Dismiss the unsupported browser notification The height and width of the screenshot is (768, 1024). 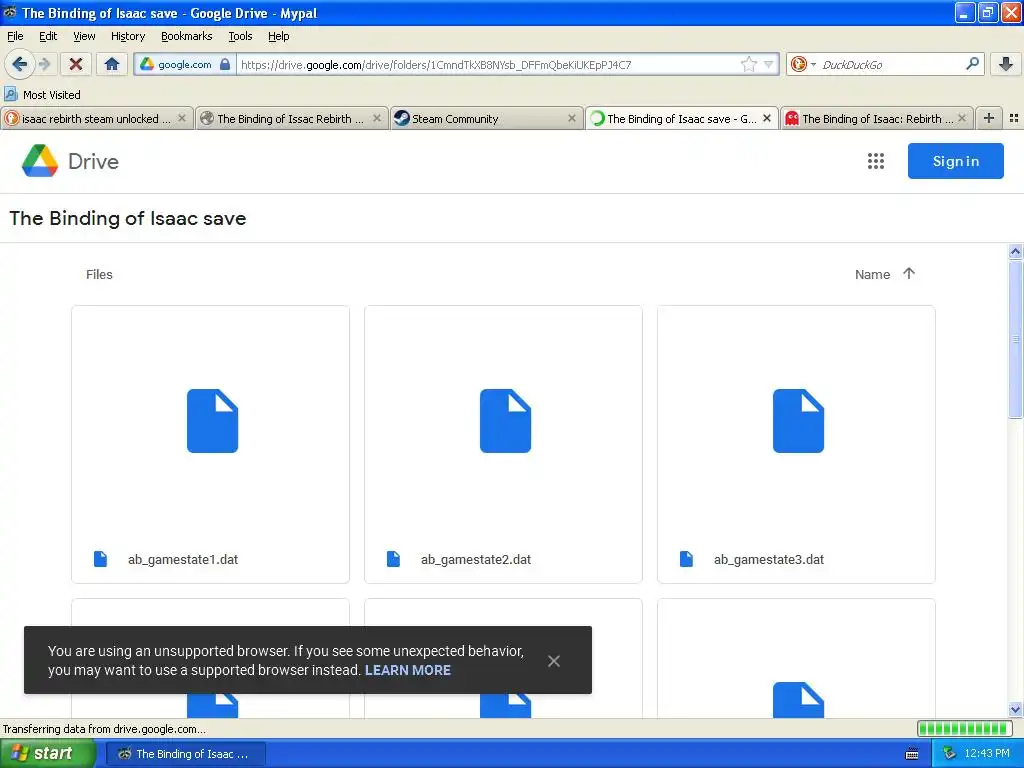point(554,661)
